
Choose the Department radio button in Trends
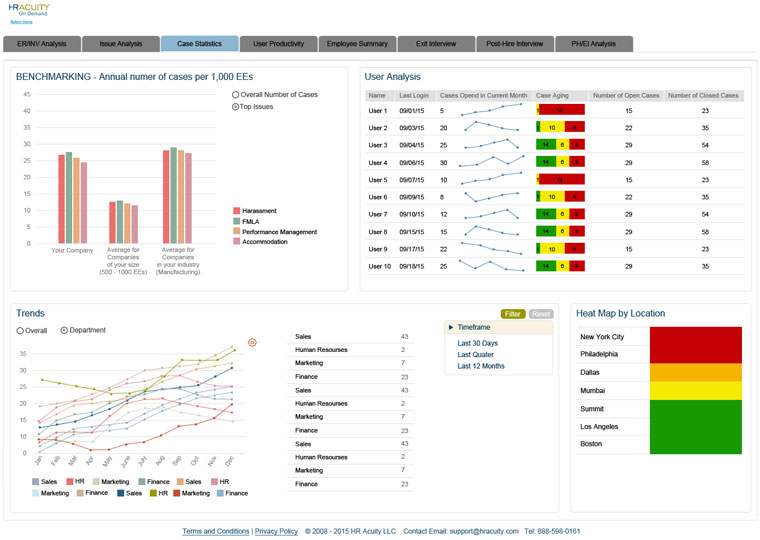coord(64,330)
